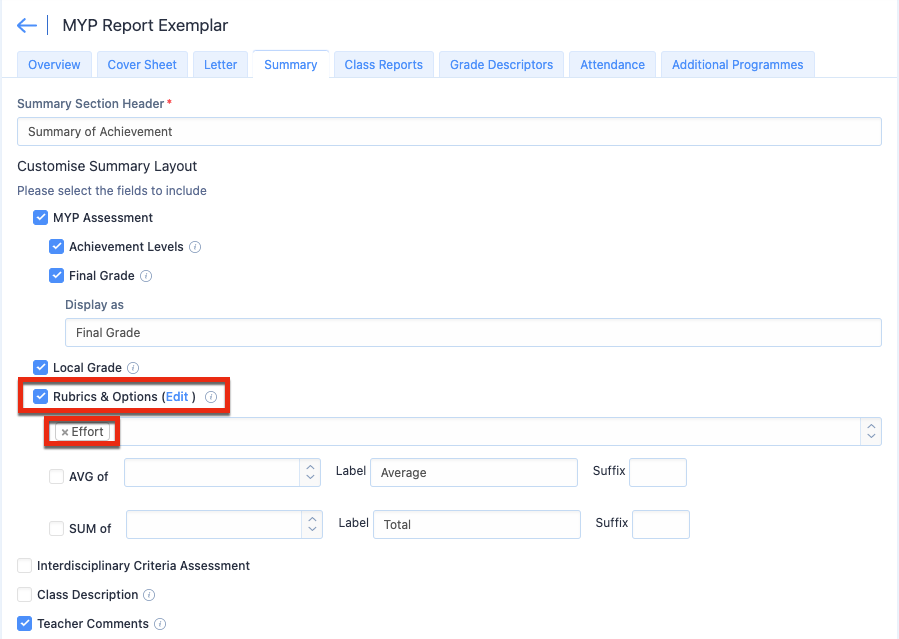Switch to the Attendance tab
Image resolution: width=899 pixels, height=639 pixels.
(612, 65)
